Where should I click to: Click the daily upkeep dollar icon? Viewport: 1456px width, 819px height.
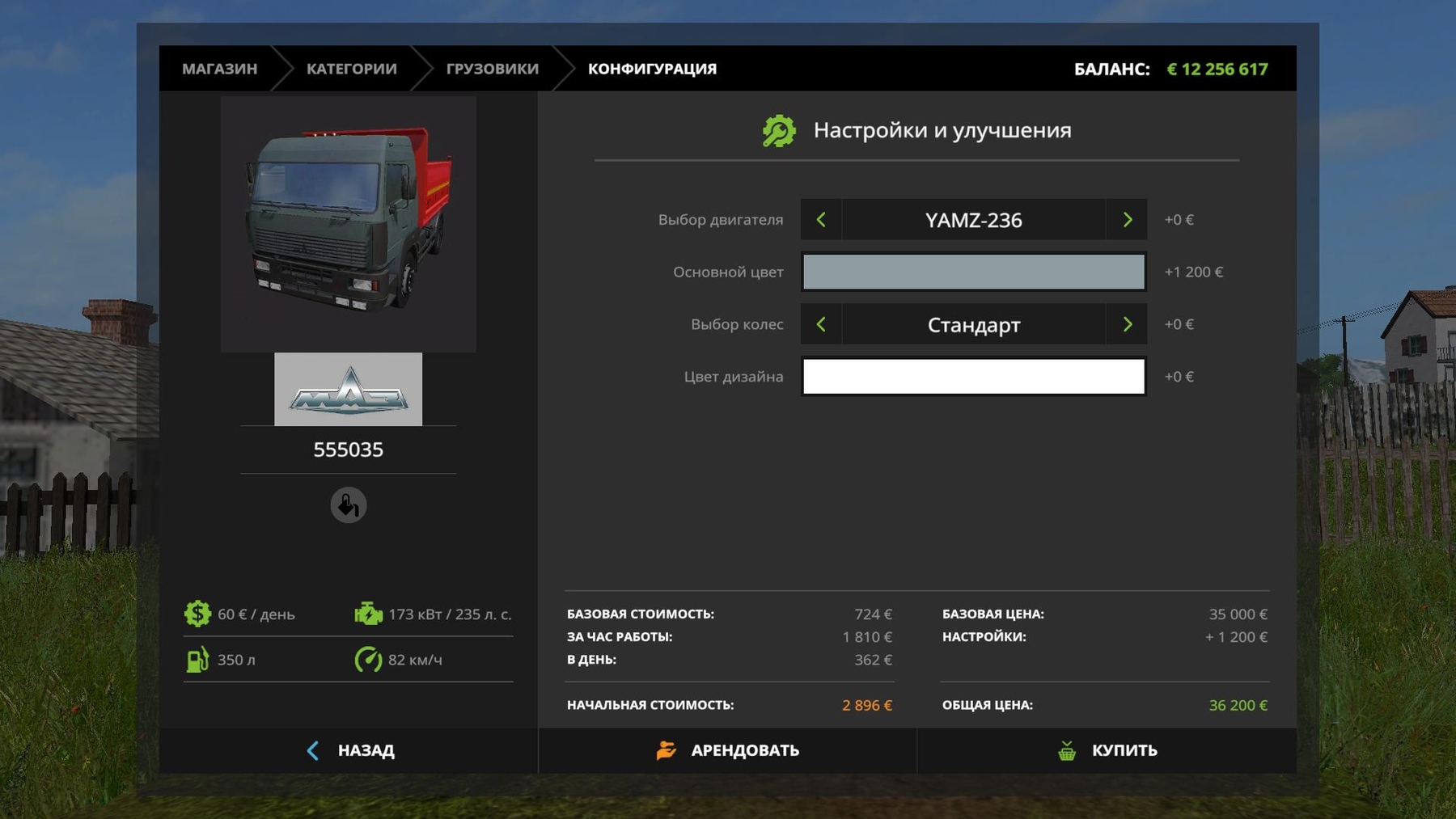pos(197,614)
